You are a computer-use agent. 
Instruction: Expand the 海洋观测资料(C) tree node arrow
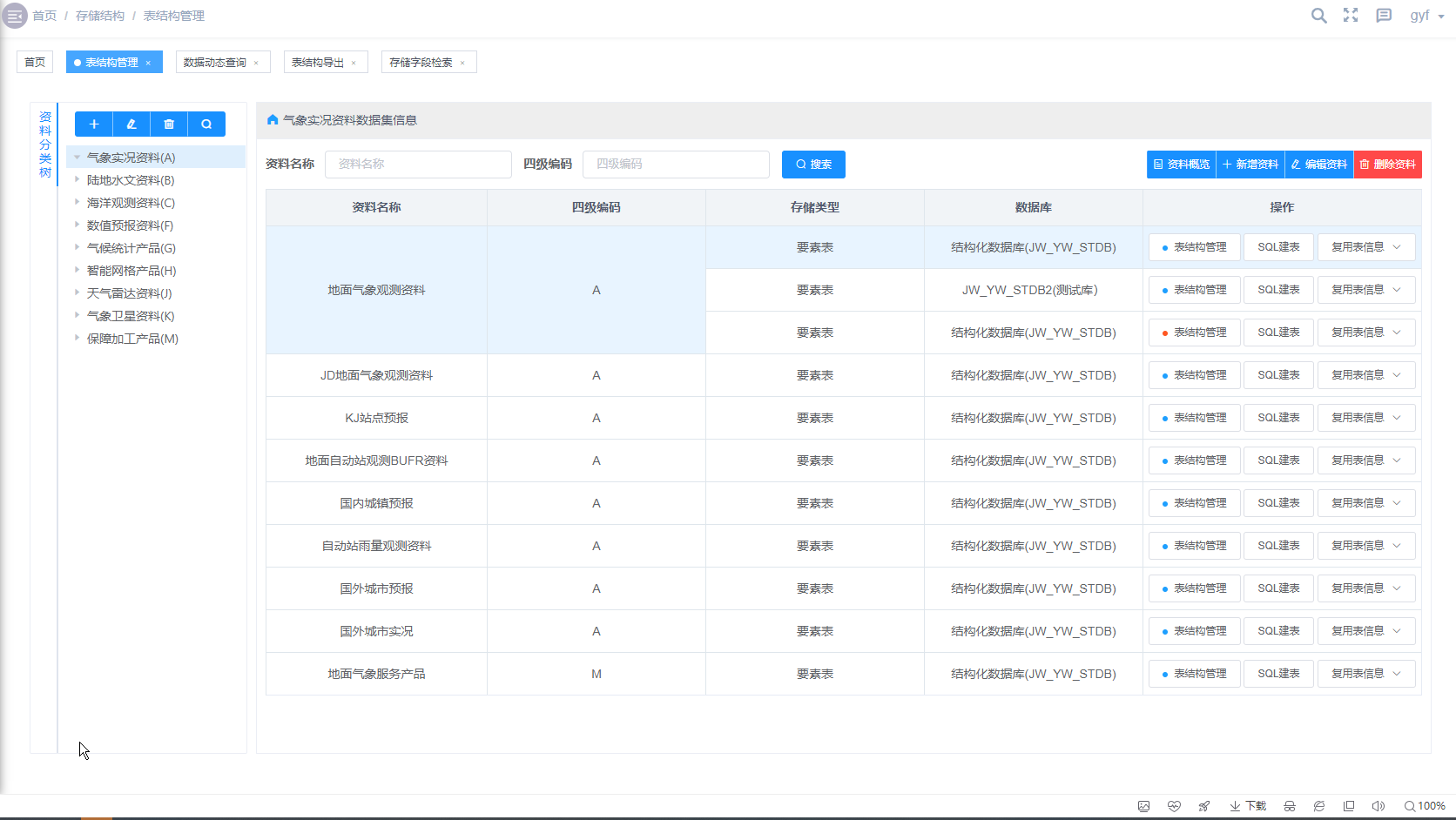click(x=78, y=203)
